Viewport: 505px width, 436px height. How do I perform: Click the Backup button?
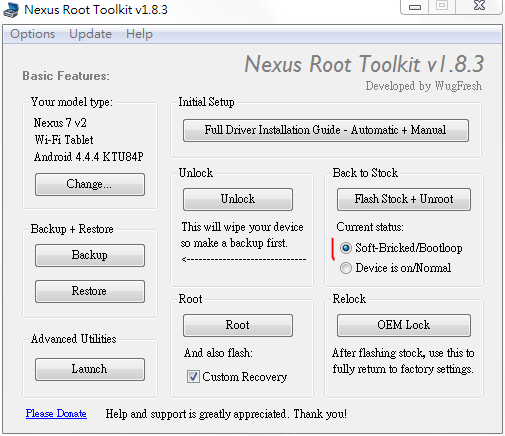coord(90,255)
